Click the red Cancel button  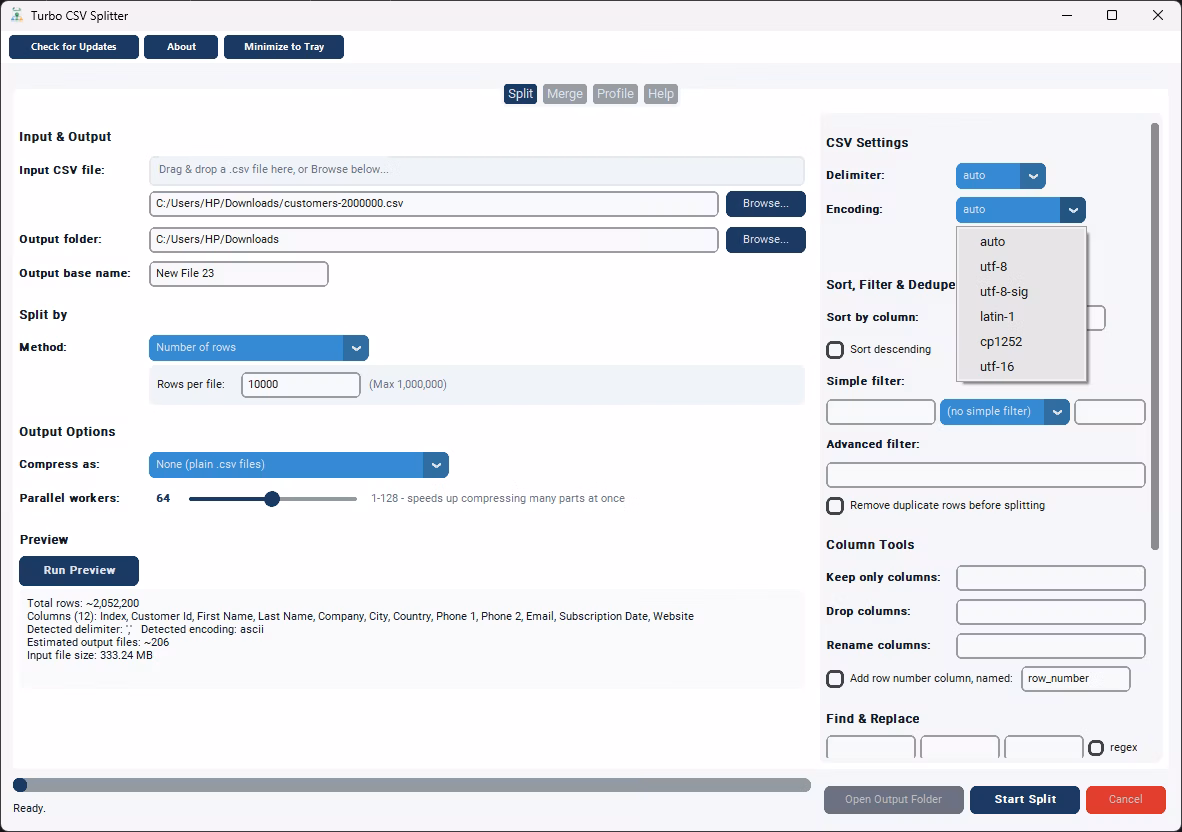pyautogui.click(x=1125, y=800)
